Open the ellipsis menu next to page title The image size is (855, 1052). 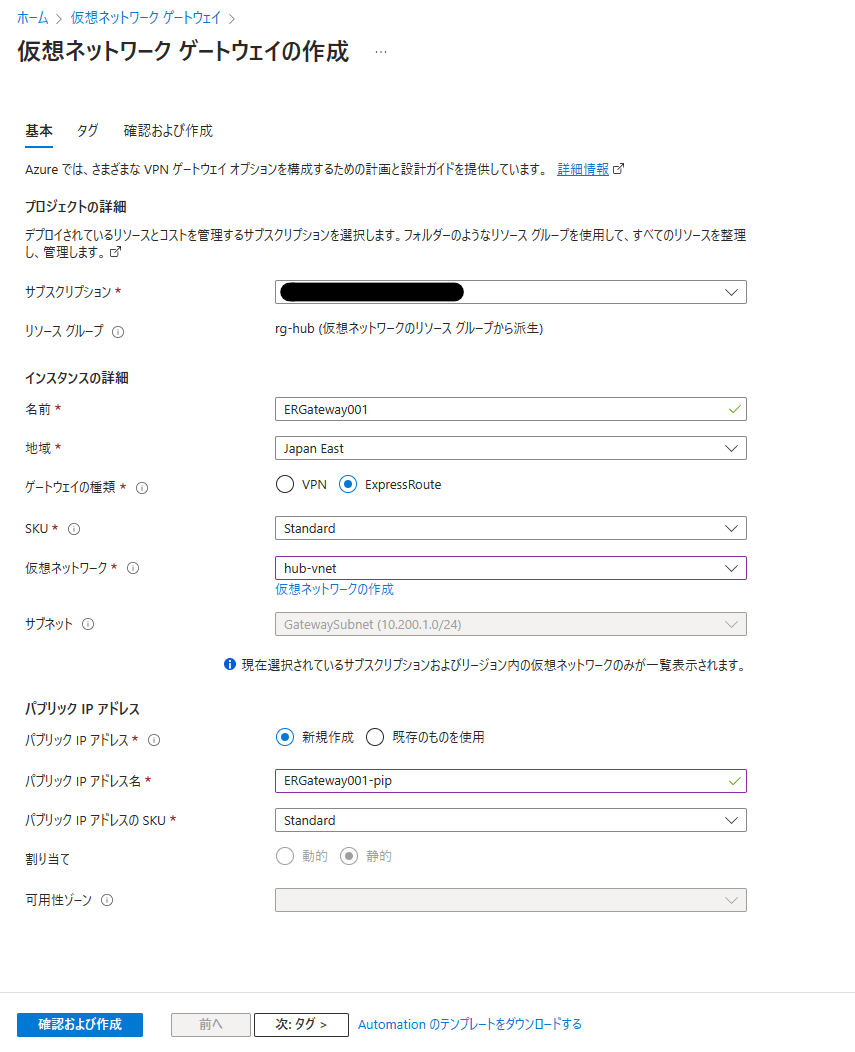381,52
